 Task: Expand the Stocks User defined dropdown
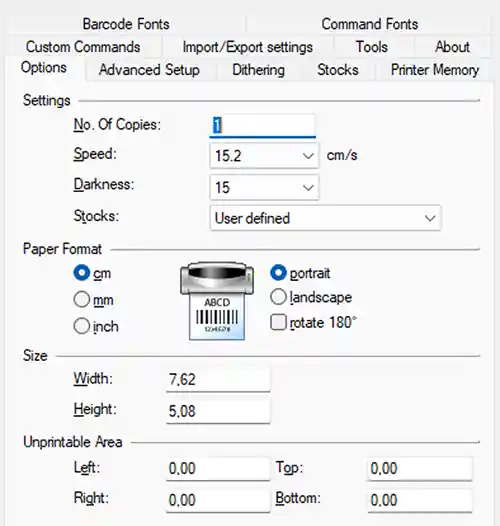tap(325, 218)
